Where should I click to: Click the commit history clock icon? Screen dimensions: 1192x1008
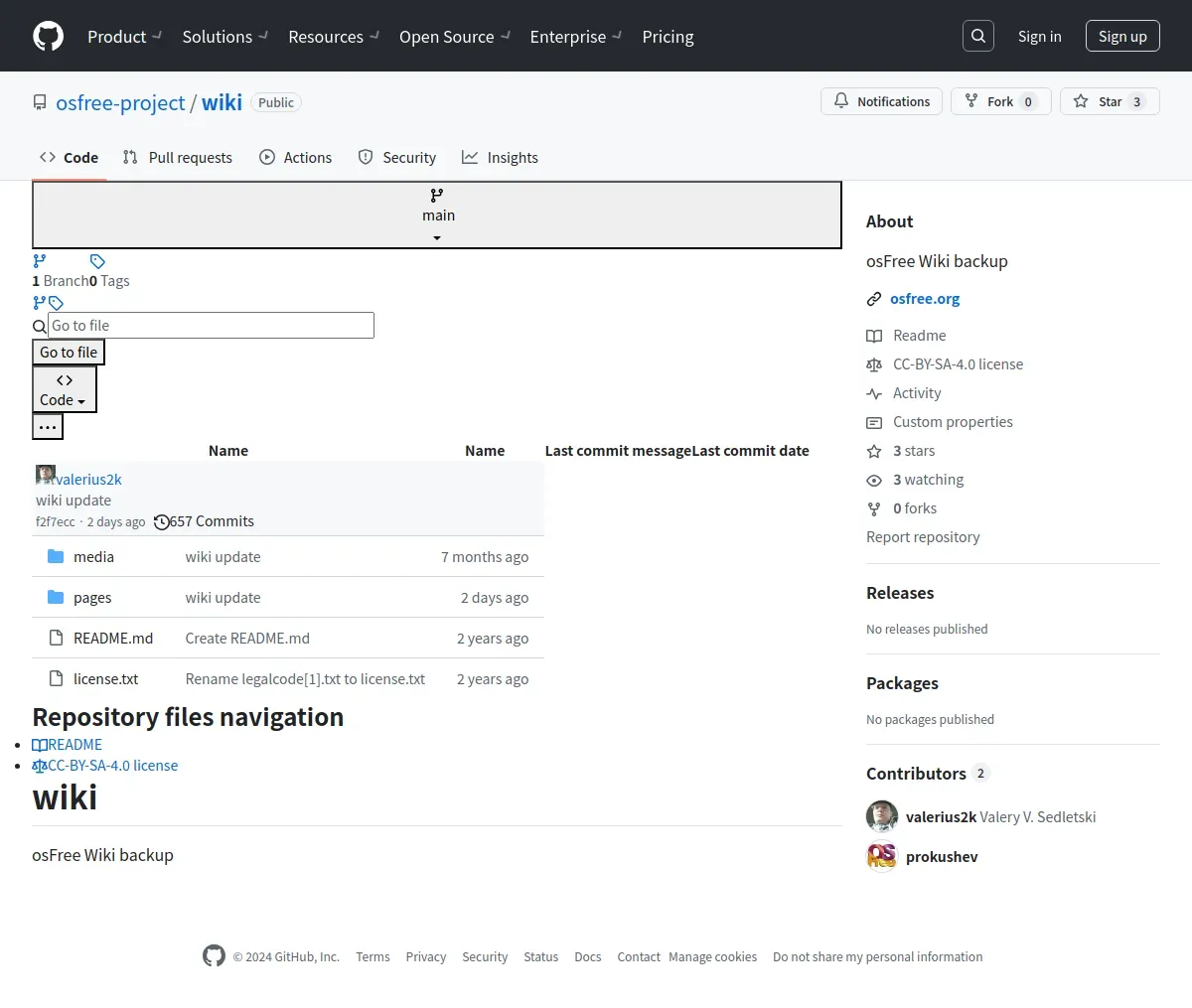(x=162, y=521)
